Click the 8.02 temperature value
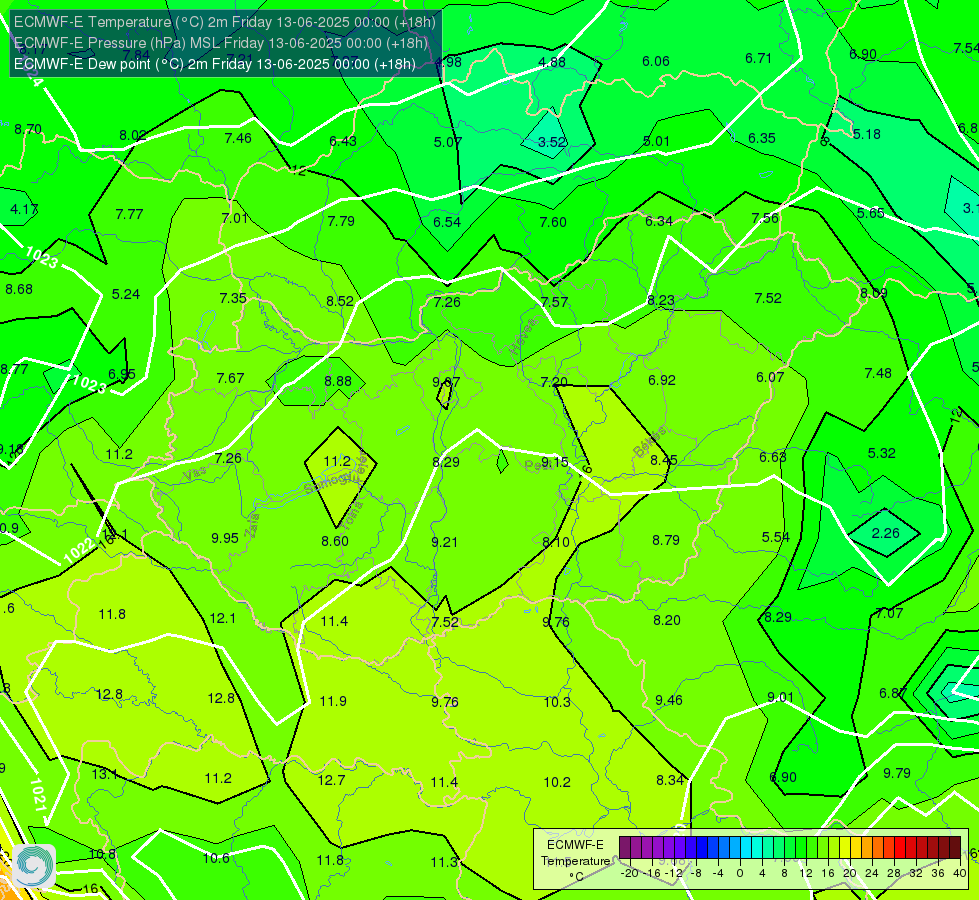This screenshot has height=900, width=979. [133, 135]
